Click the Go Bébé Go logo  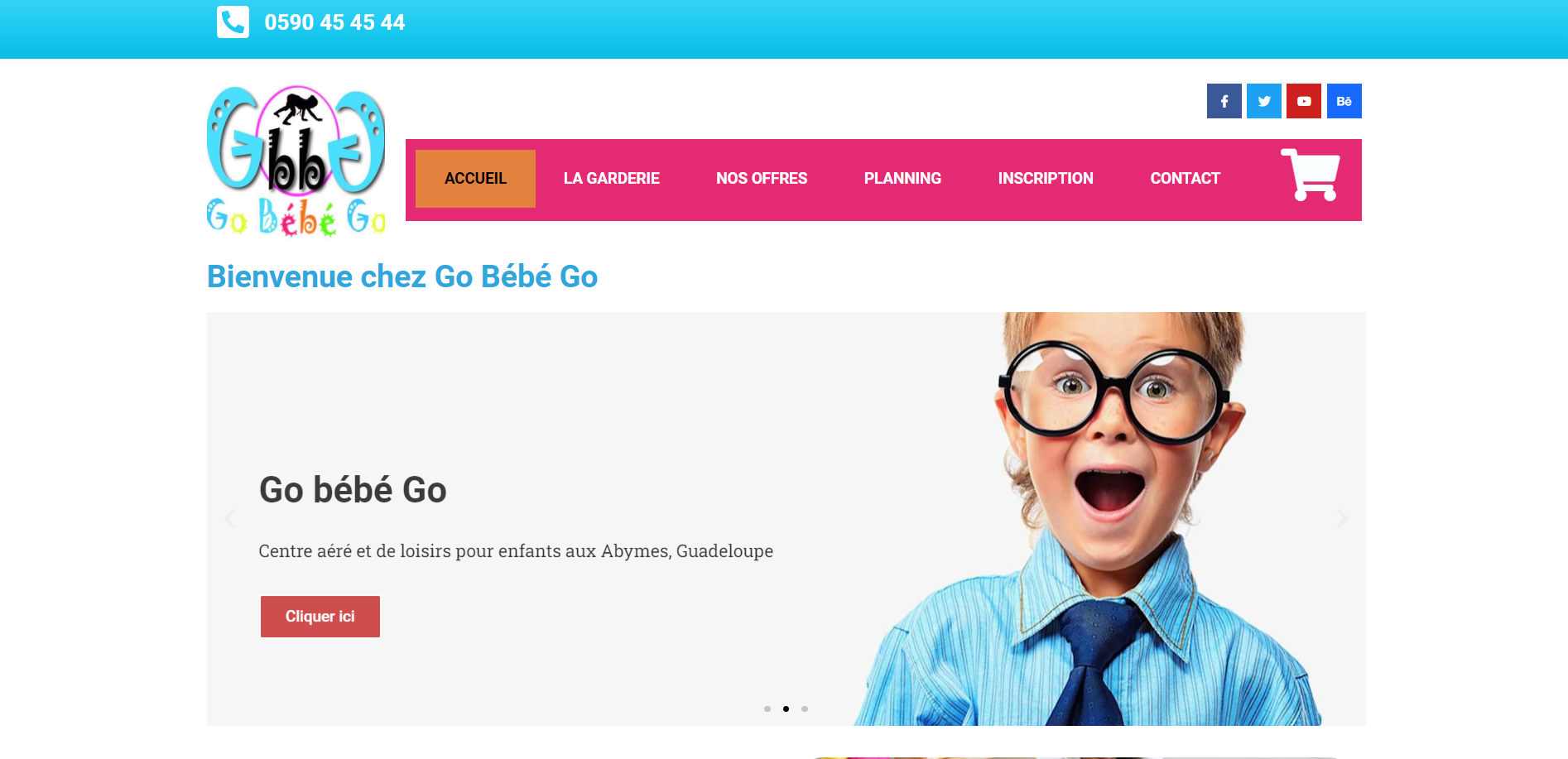[x=296, y=161]
